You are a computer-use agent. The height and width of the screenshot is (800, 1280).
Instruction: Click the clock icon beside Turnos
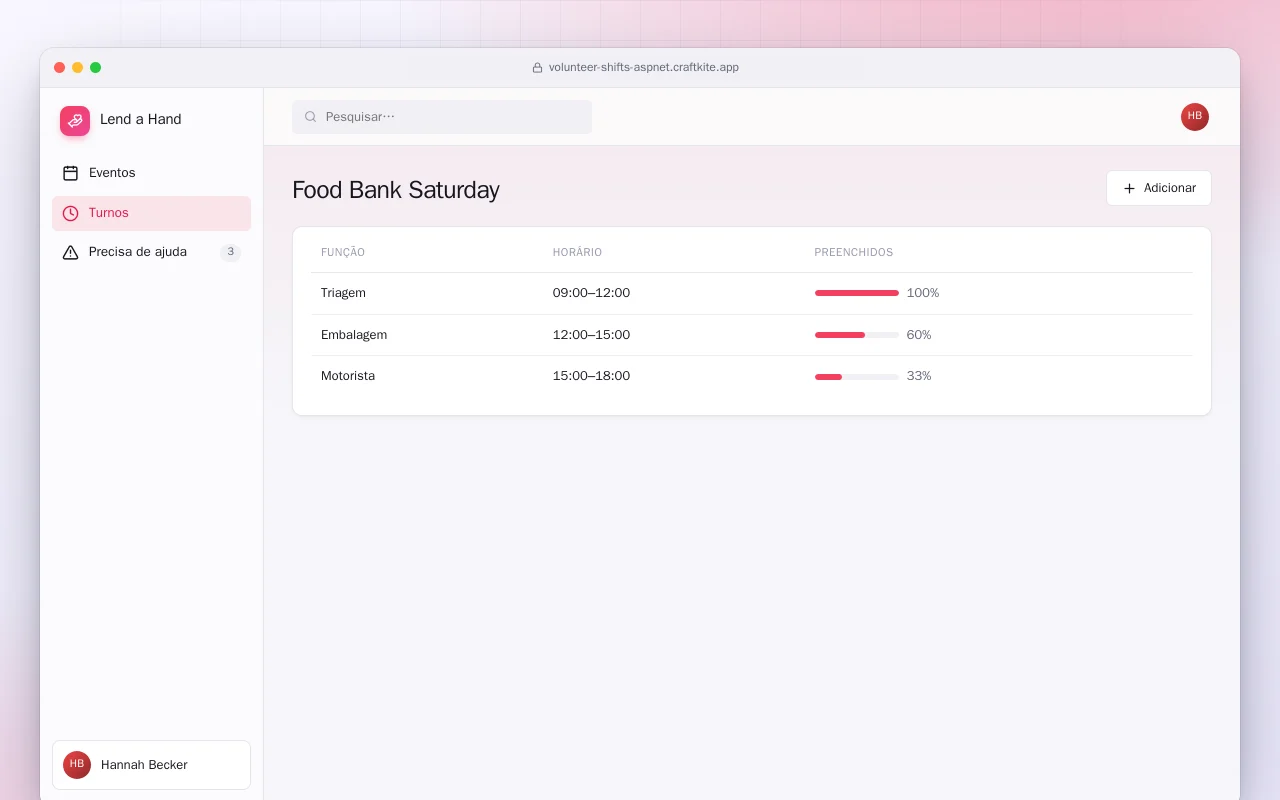(70, 213)
